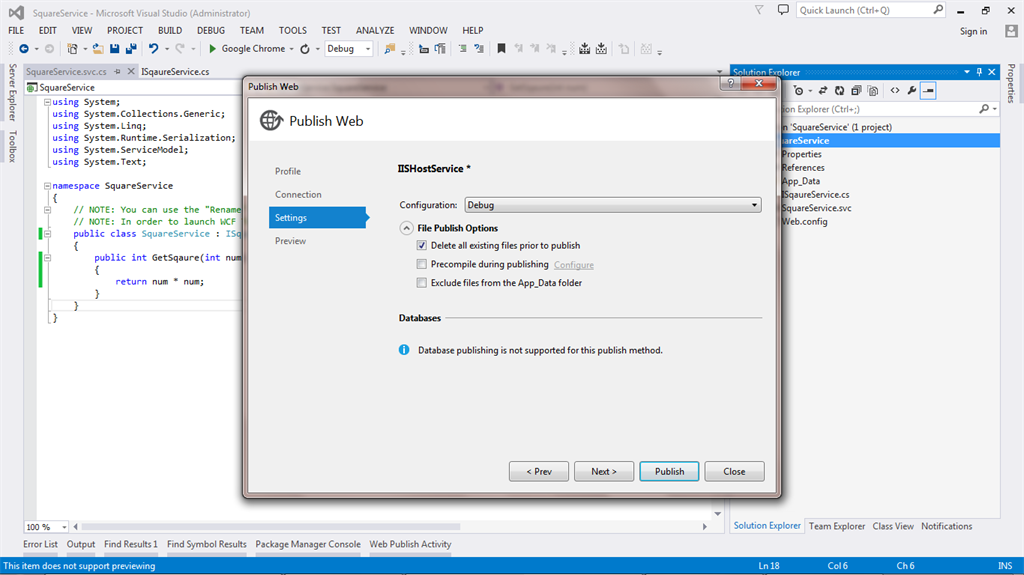Click the Save All icon
This screenshot has height=575, width=1024.
click(131, 49)
